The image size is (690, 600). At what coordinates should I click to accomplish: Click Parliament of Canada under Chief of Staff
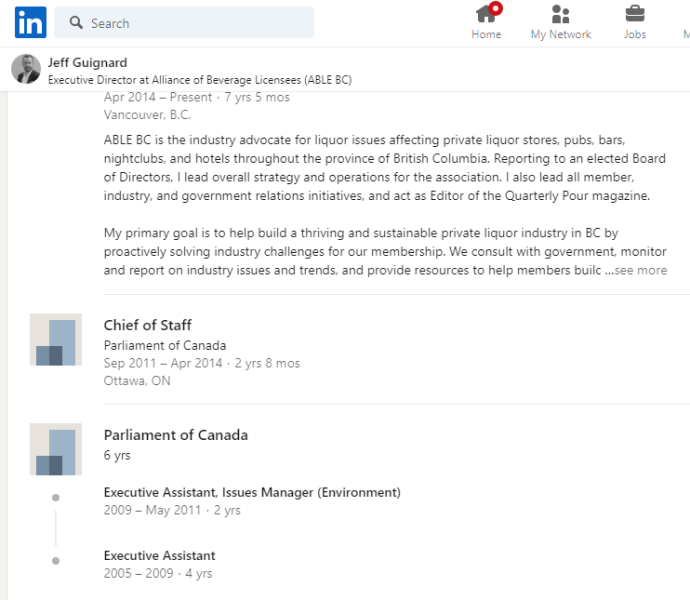tap(165, 346)
